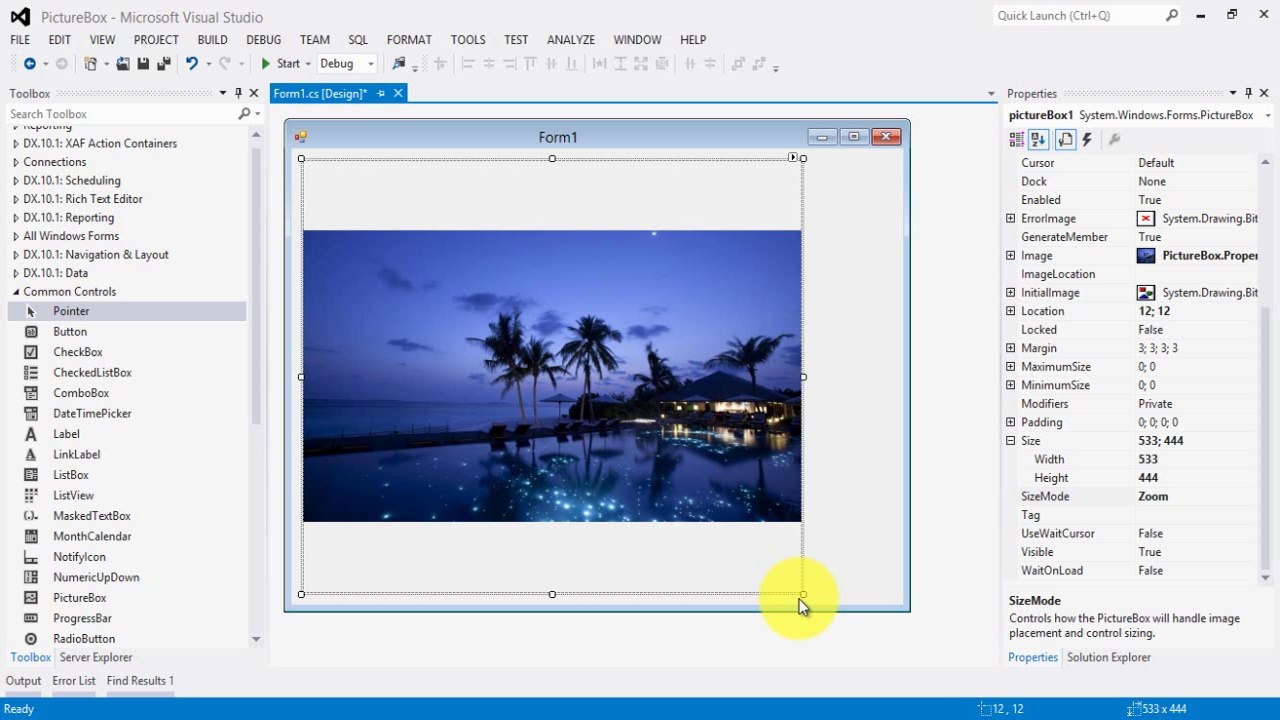Pick the ListView control icon
The image size is (1280, 720).
click(31, 496)
